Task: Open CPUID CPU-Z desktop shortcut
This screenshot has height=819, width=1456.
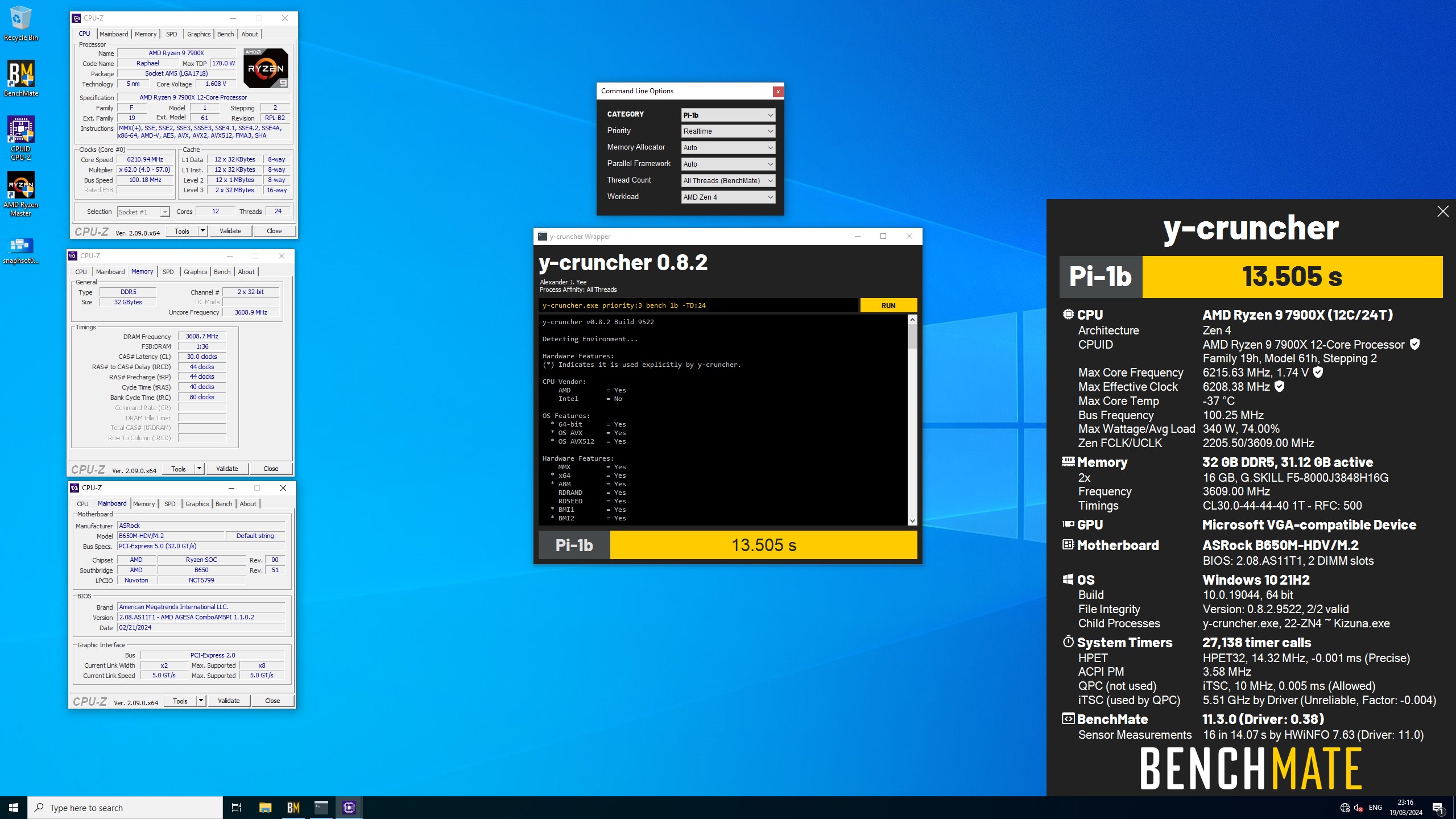Action: click(21, 138)
